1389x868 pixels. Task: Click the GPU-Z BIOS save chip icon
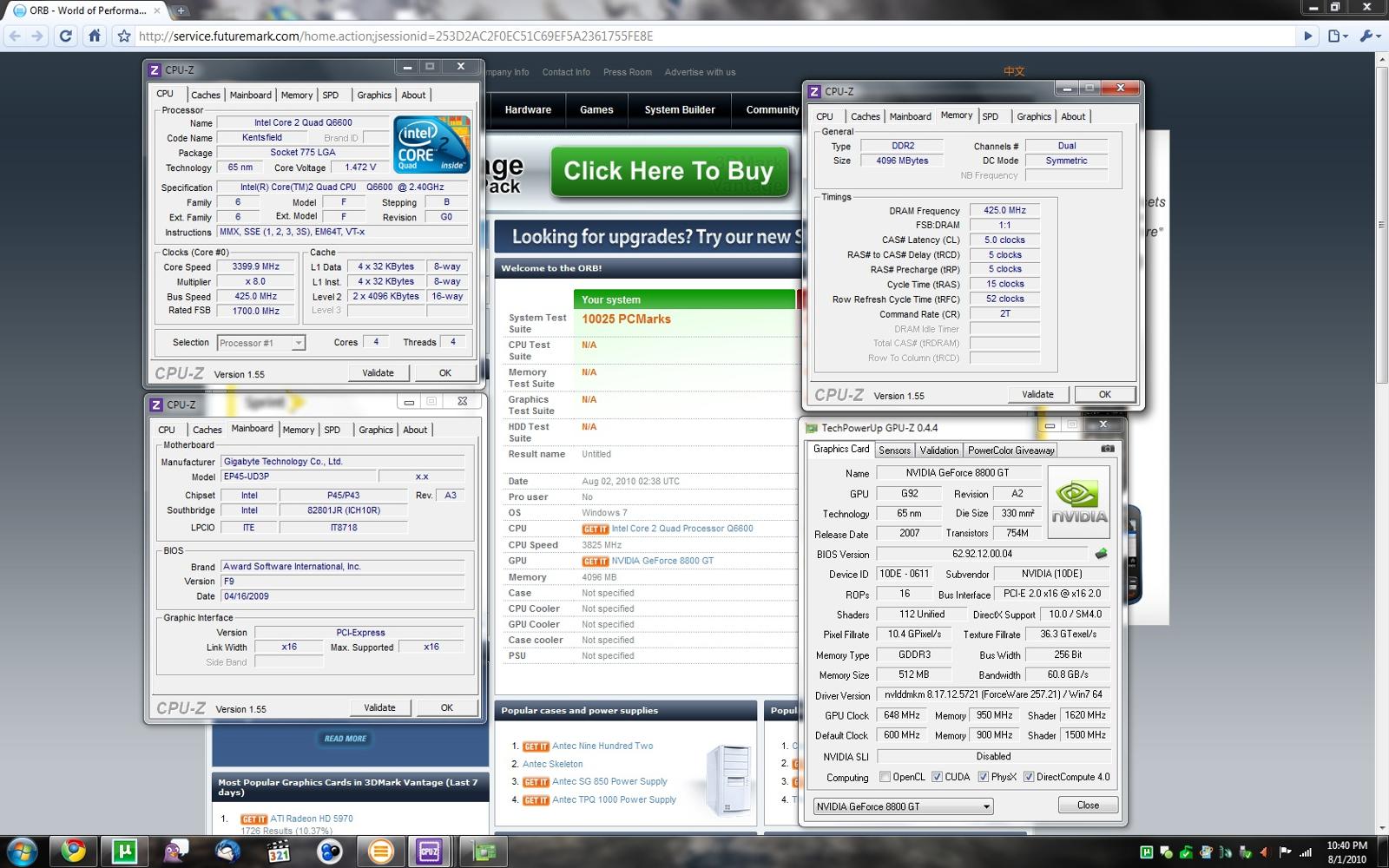1101,553
